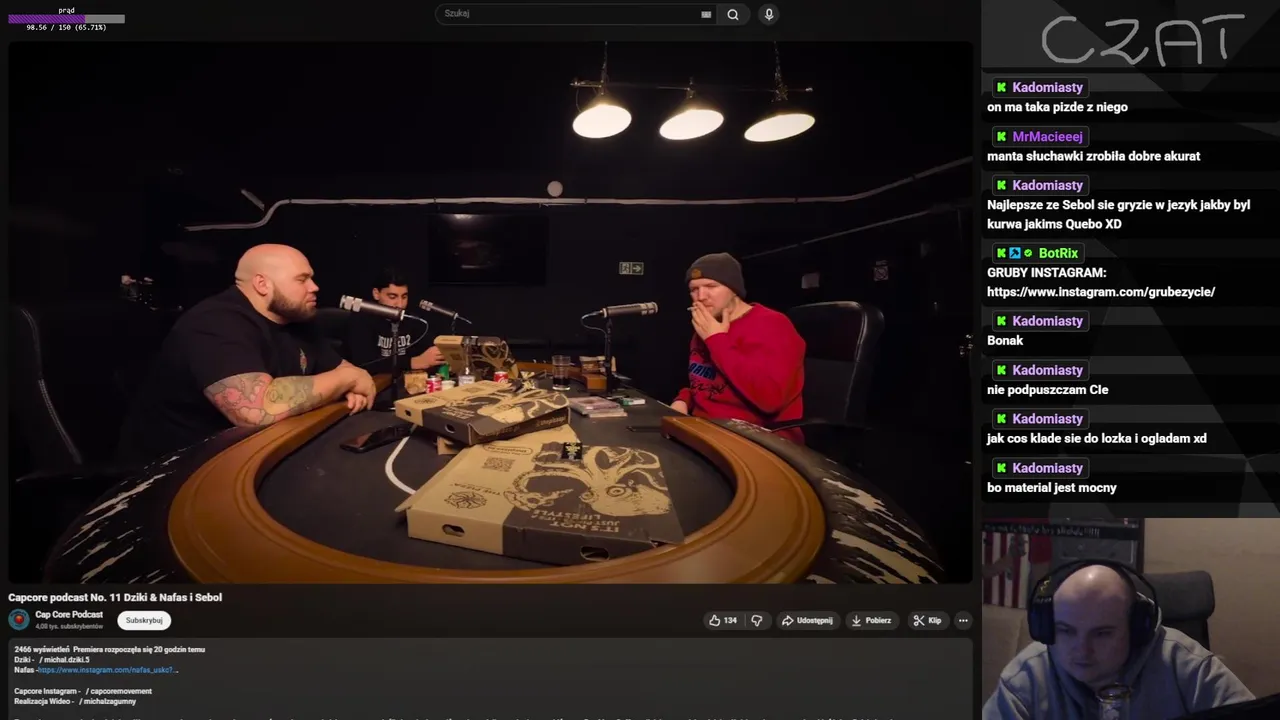The image size is (1280, 720).
Task: Click message 'jak cos klade sie do lozka'
Action: click(x=1097, y=438)
